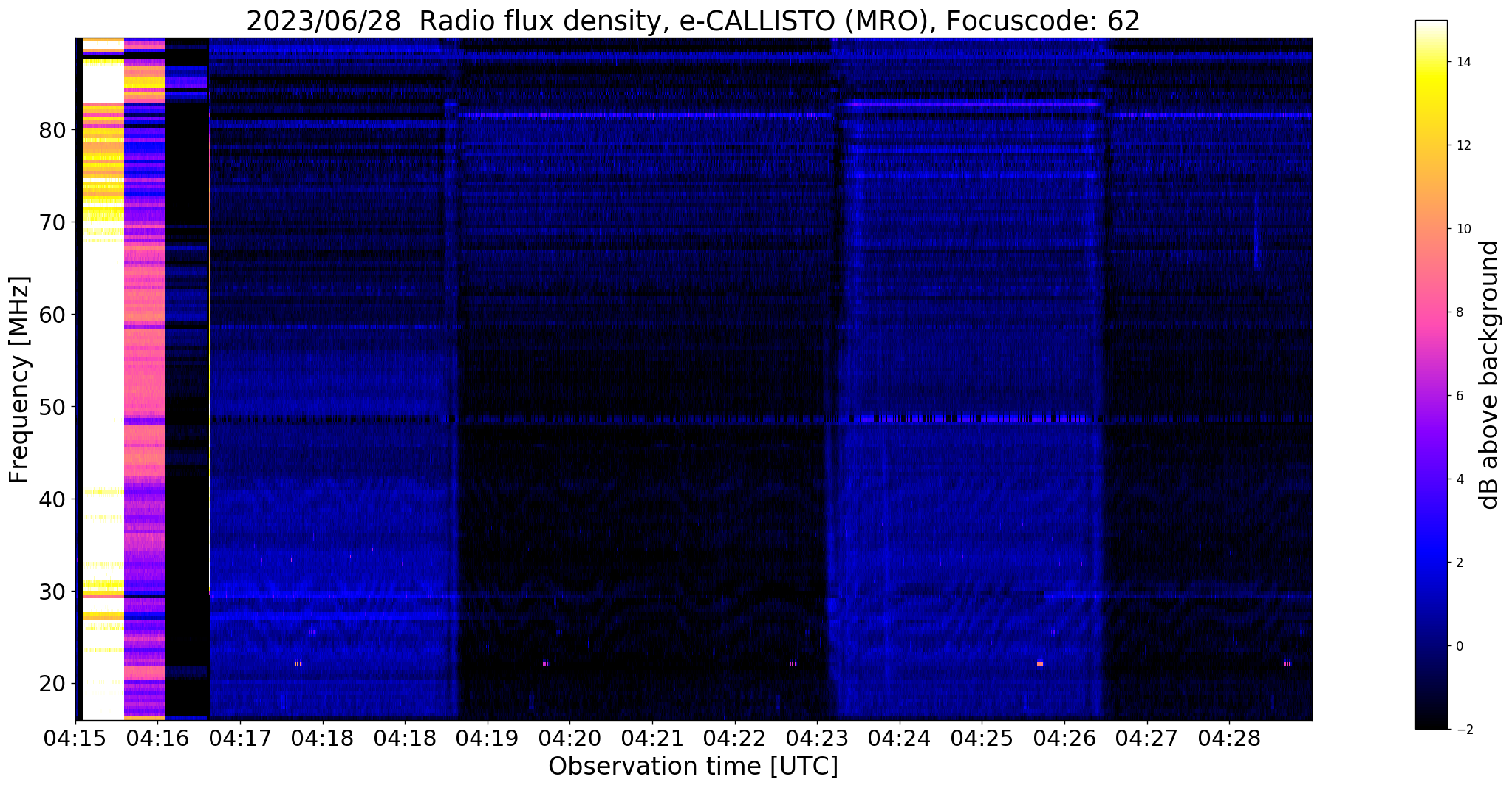Click the 8 tick on the colorbar
The height and width of the screenshot is (788, 1512).
coord(1459,312)
